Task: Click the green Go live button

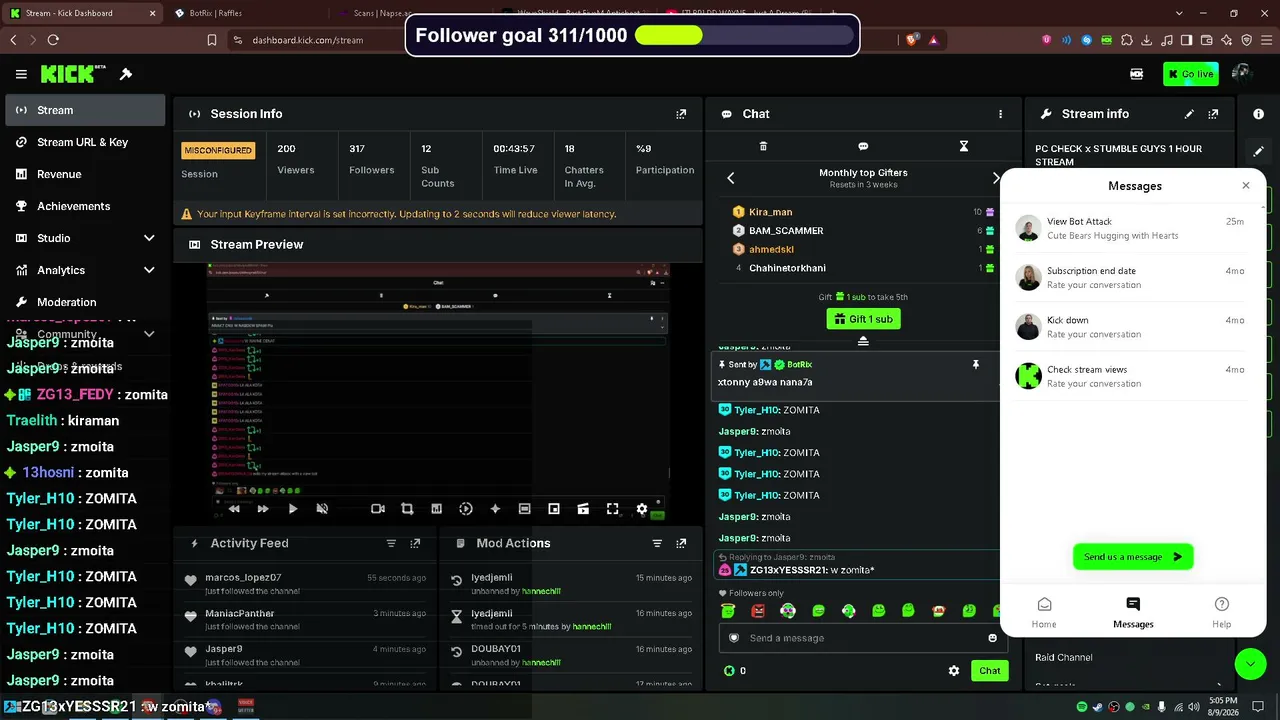Action: coord(1190,74)
